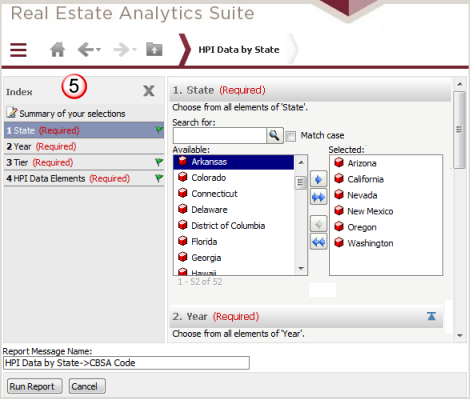Click the magnifier search button
The width and height of the screenshot is (470, 399).
click(274, 136)
